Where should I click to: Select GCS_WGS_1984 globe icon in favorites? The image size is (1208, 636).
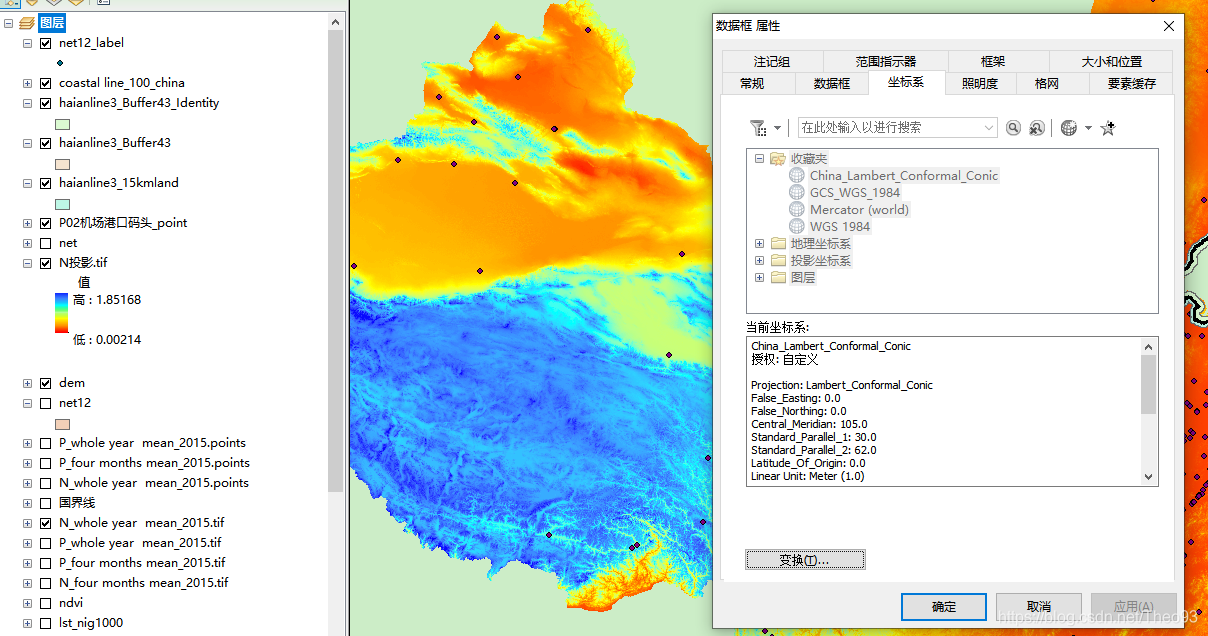pos(796,192)
